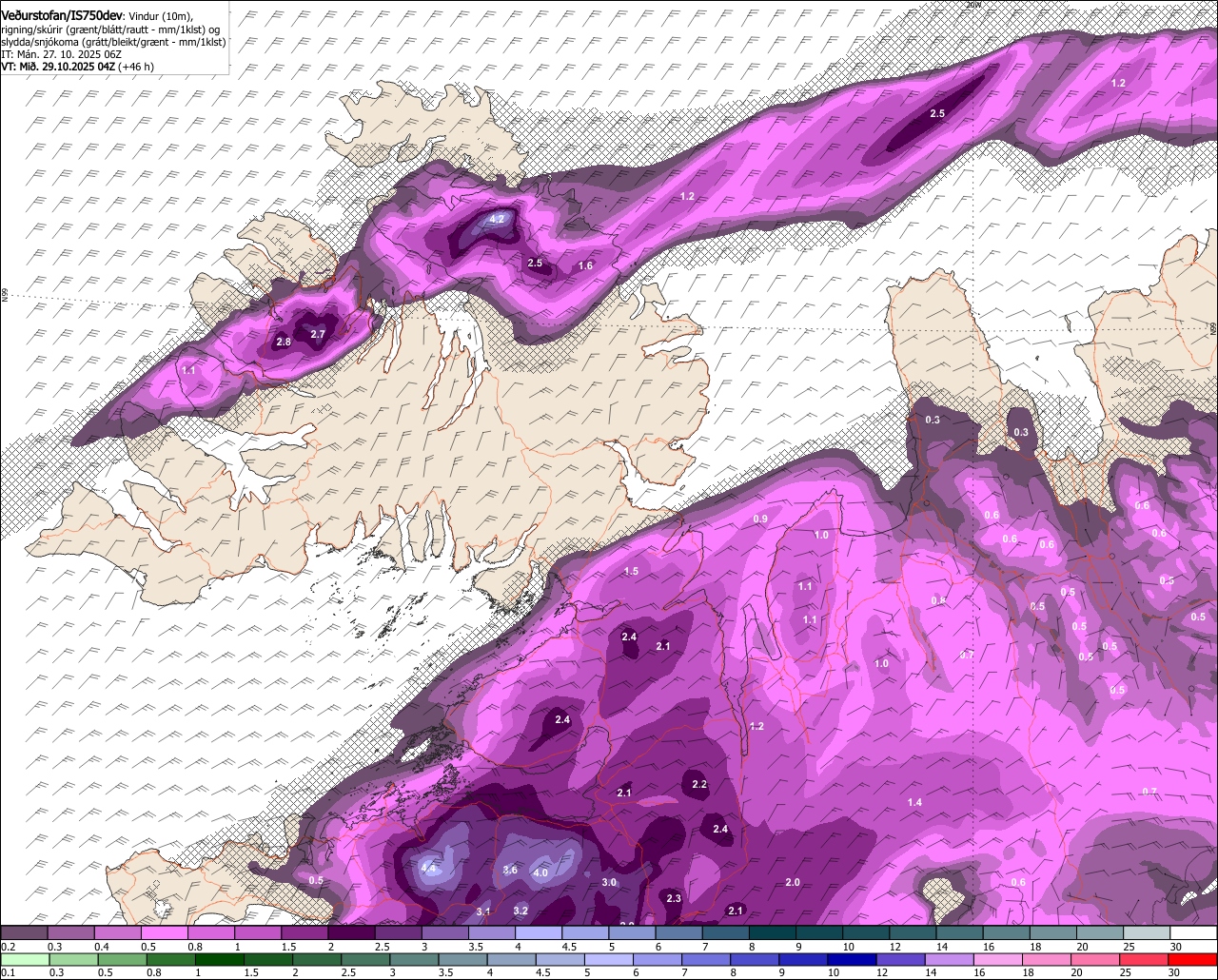1218x980 pixels.
Task: Pick the 4.4 value label
Action: pos(428,868)
